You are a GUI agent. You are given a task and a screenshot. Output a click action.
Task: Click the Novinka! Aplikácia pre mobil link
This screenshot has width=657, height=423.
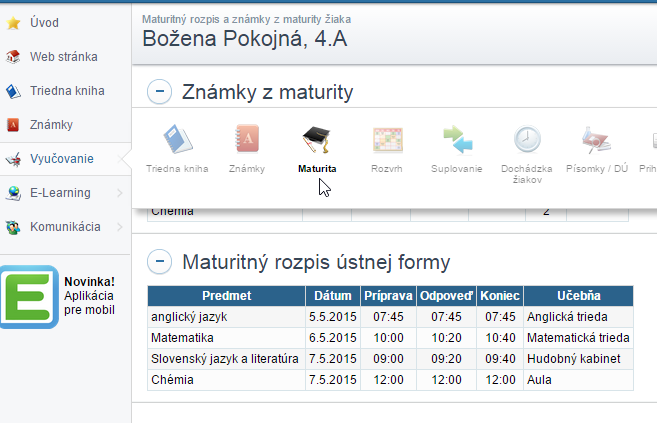(89, 296)
